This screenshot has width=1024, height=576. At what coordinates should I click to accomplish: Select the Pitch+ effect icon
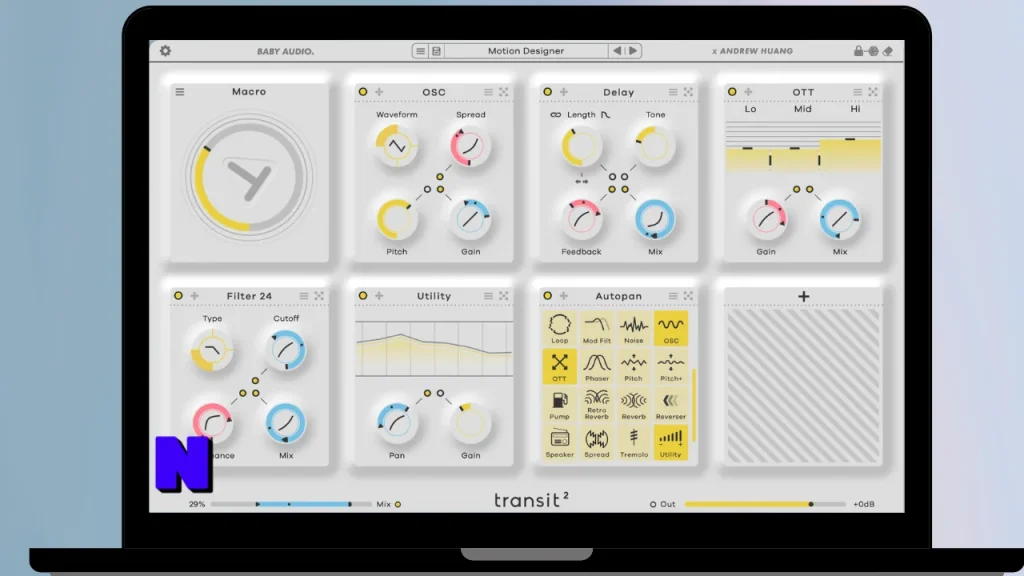point(671,366)
